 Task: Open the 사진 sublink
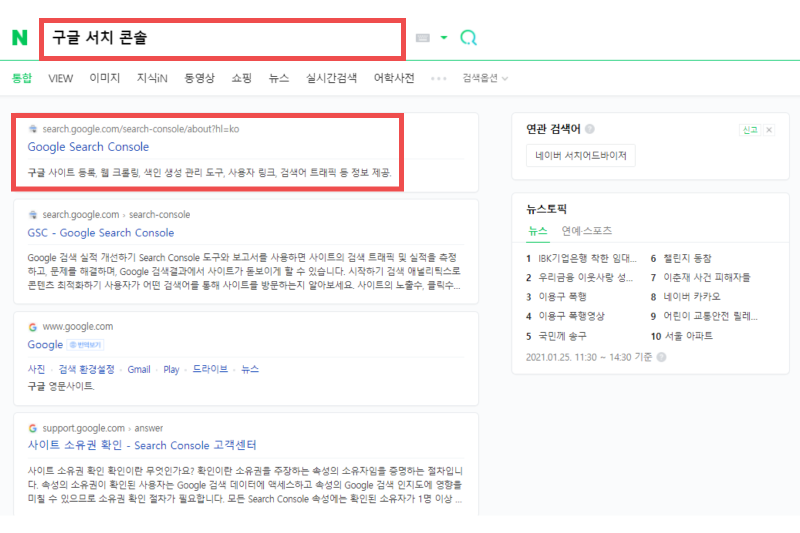tap(36, 369)
